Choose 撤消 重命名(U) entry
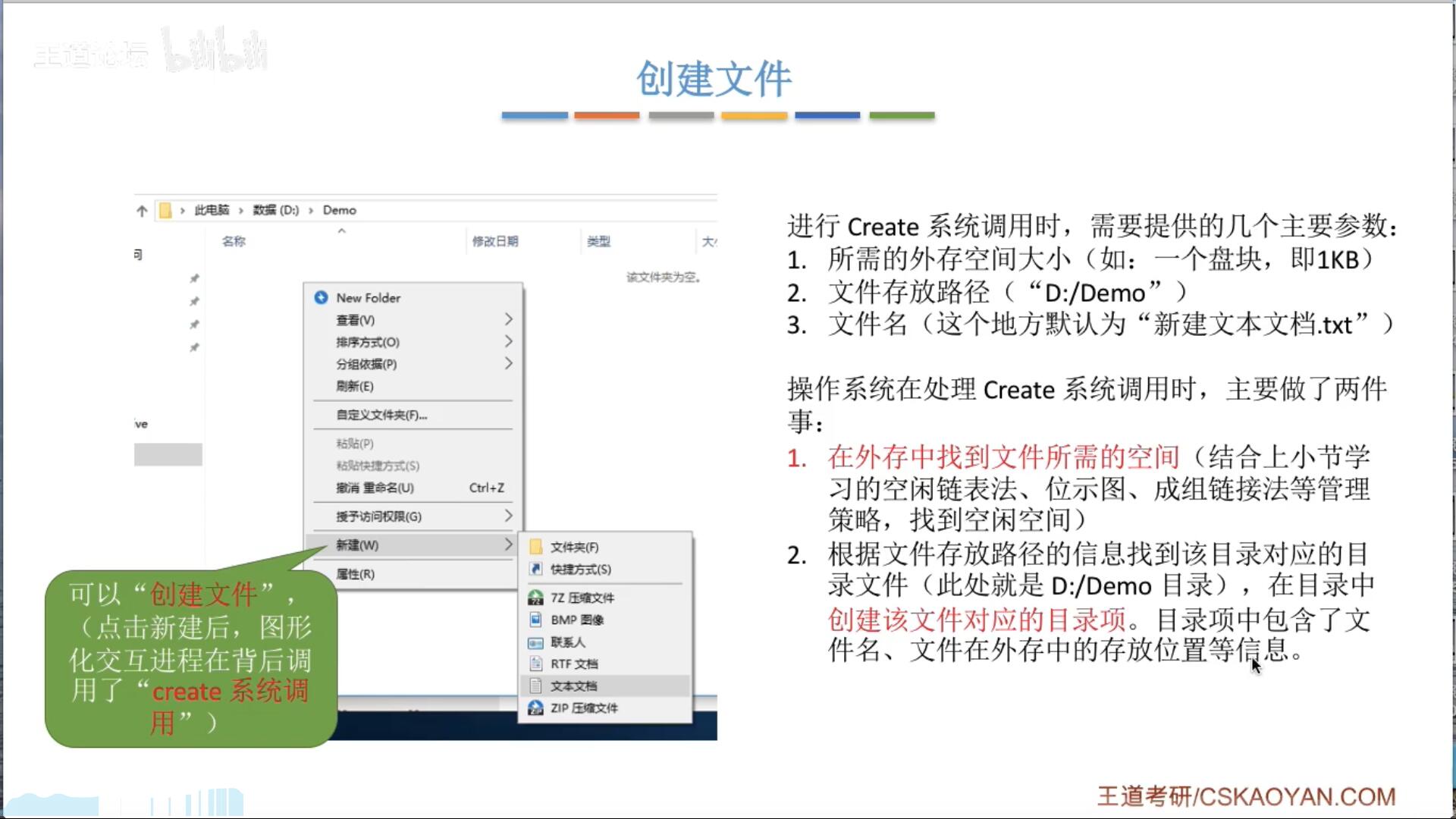This screenshot has width=1456, height=819. (413, 488)
